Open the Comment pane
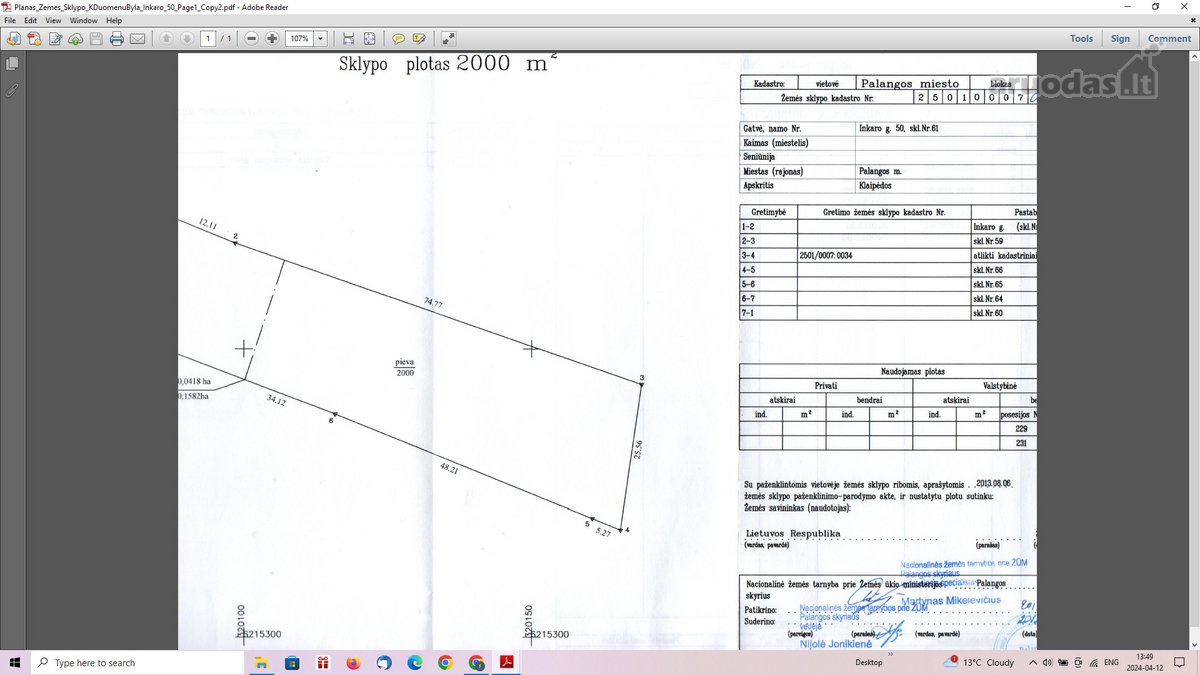1200x675 pixels. coord(1168,39)
